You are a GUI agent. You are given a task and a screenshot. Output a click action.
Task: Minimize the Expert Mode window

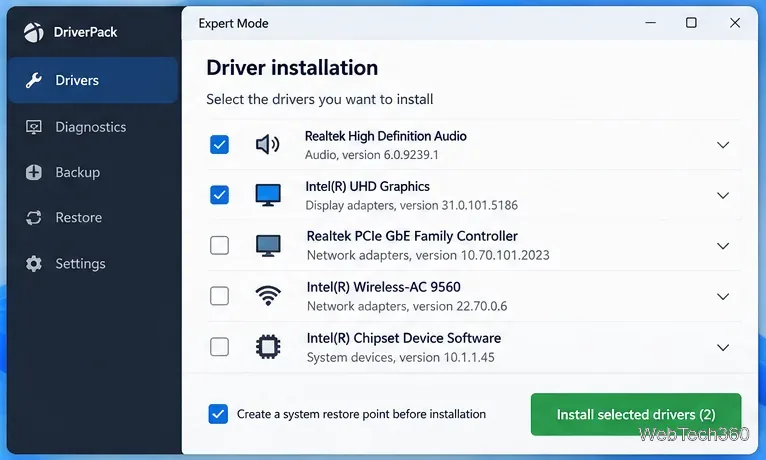[650, 22]
